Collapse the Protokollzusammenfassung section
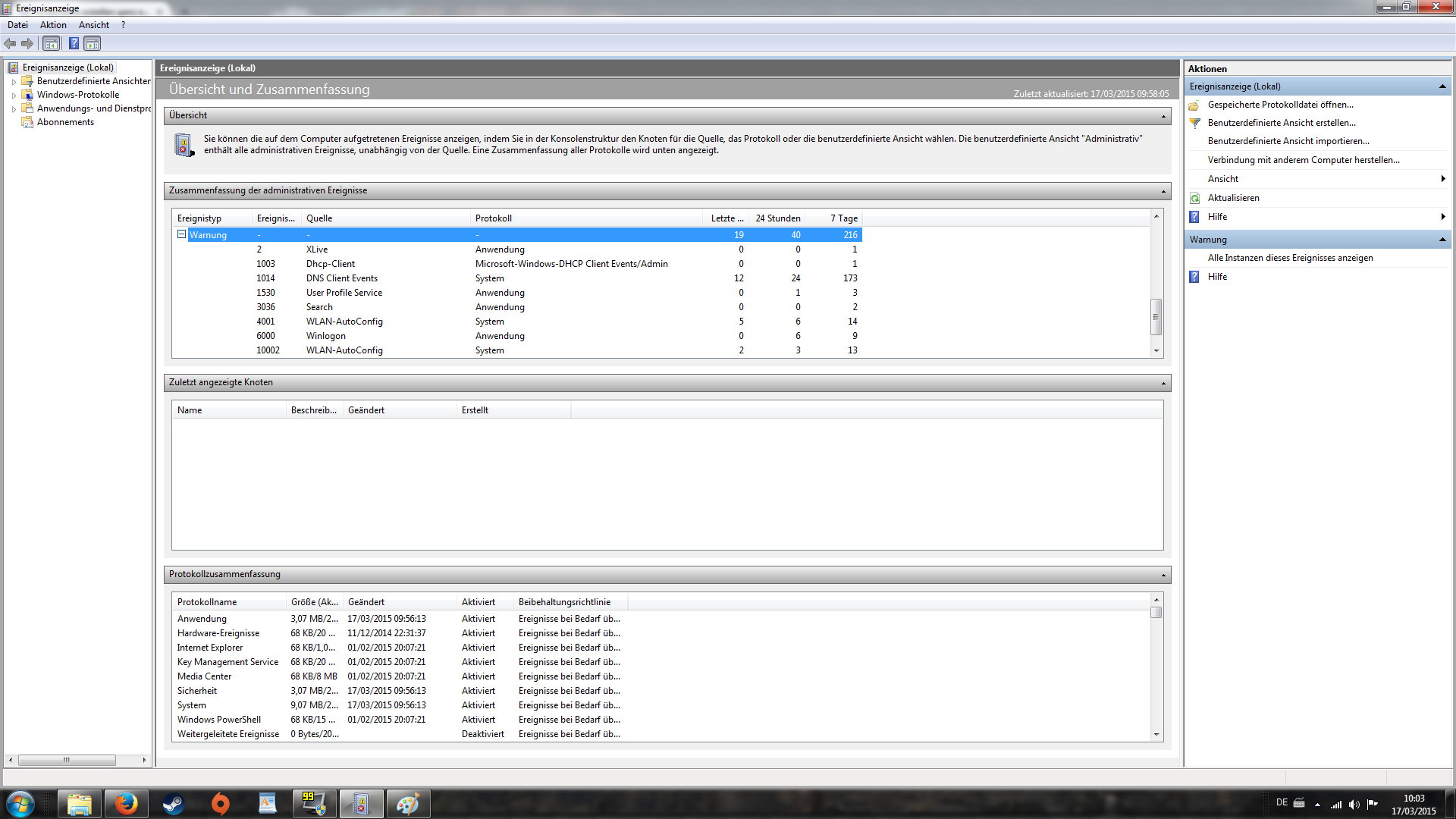This screenshot has height=819, width=1456. tap(1163, 575)
